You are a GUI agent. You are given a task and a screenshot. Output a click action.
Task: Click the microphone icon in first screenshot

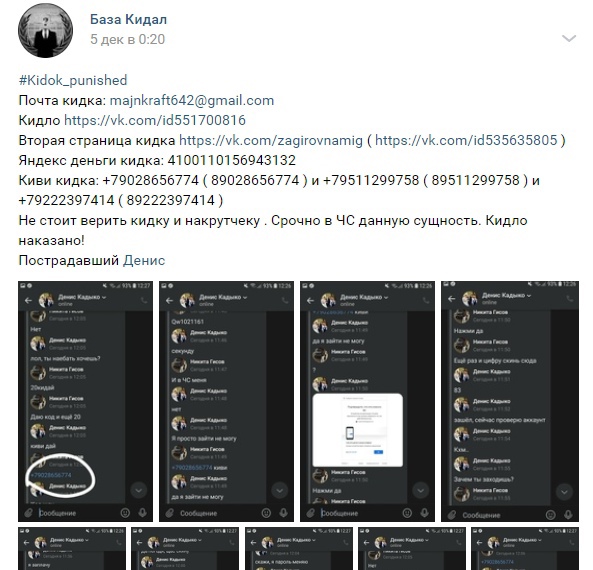tap(143, 513)
